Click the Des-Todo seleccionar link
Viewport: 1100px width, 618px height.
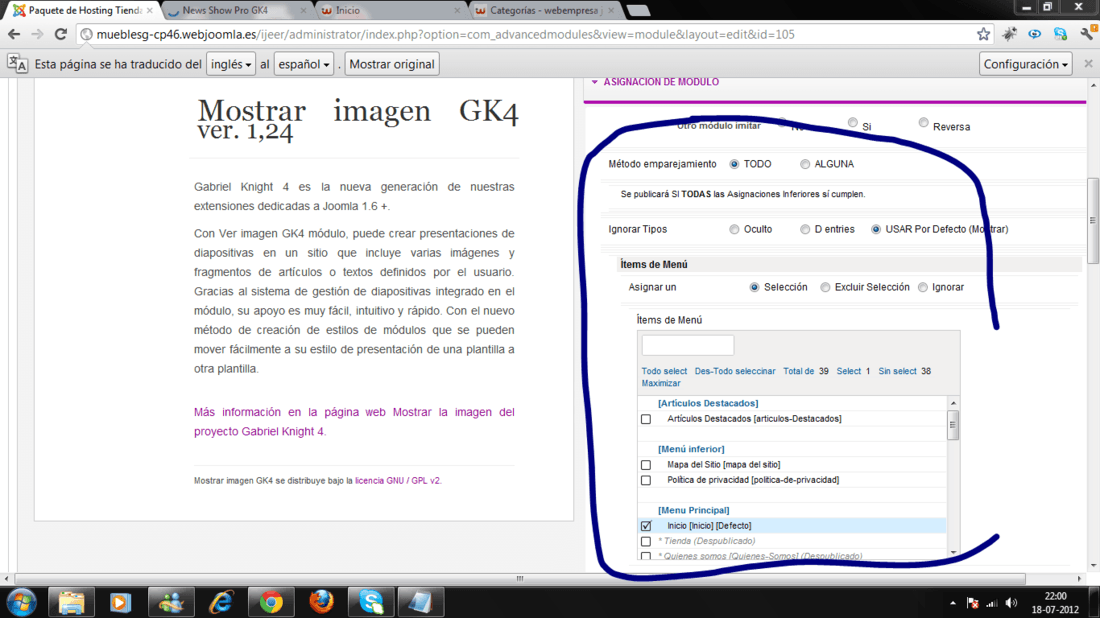(735, 371)
